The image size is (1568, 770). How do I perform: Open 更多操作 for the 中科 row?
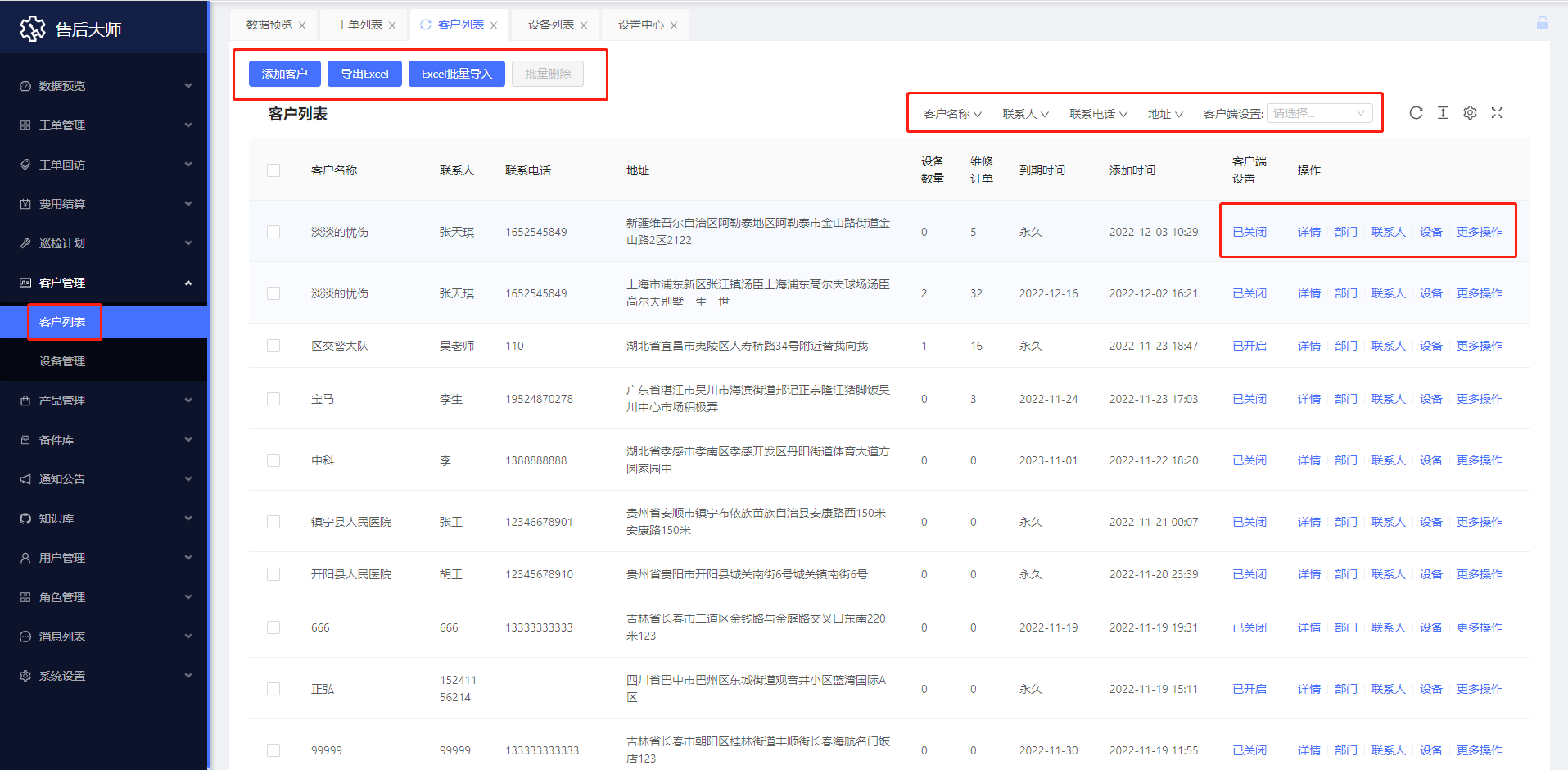coord(1479,460)
